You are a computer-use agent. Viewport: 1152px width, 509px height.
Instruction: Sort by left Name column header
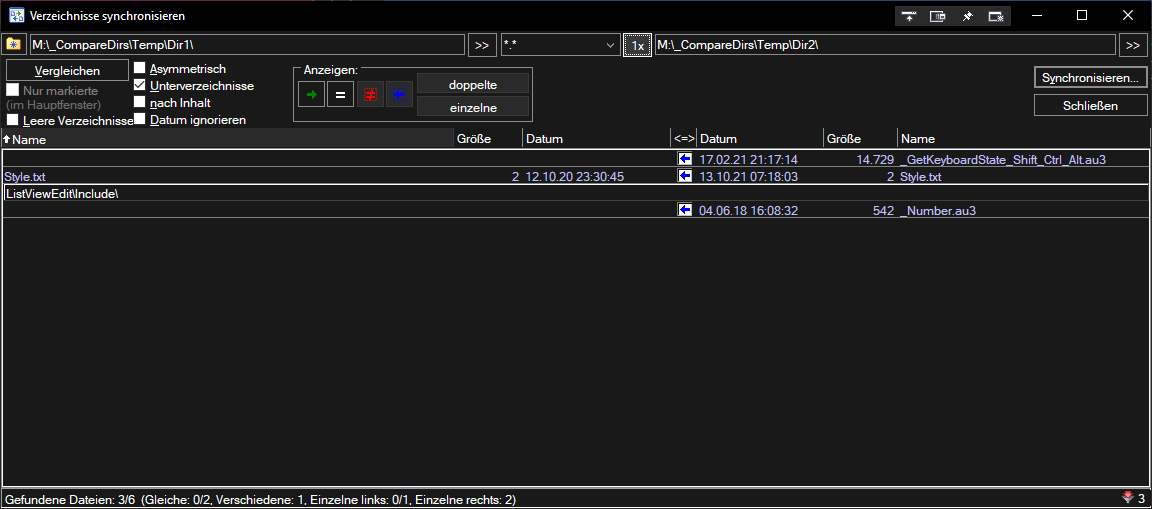click(x=228, y=139)
